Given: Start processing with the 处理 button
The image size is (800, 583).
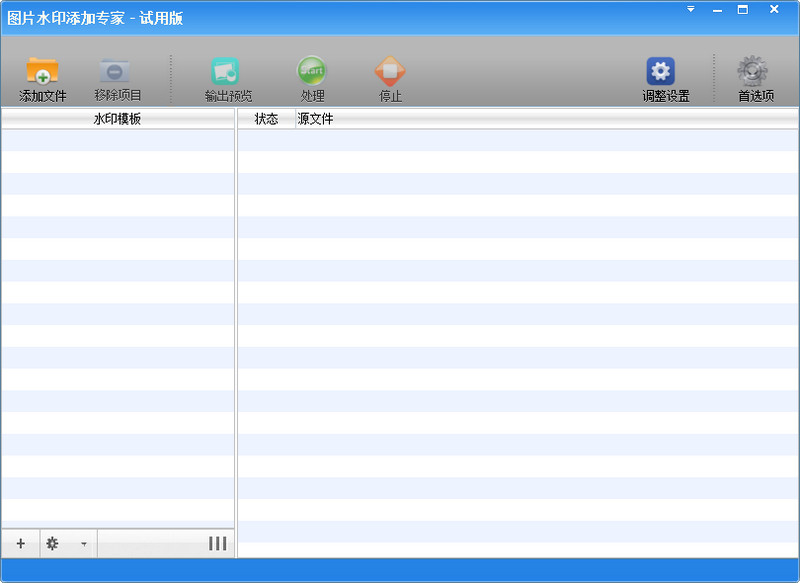Looking at the screenshot, I should tap(312, 72).
